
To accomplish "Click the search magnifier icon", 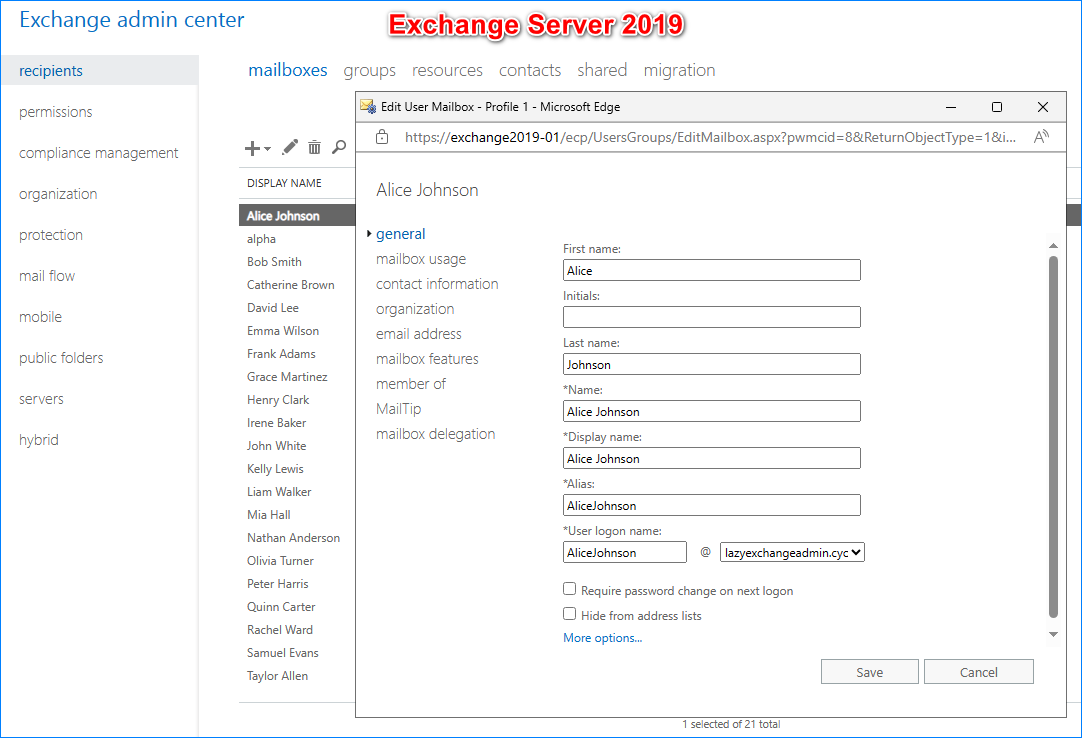I will 339,147.
